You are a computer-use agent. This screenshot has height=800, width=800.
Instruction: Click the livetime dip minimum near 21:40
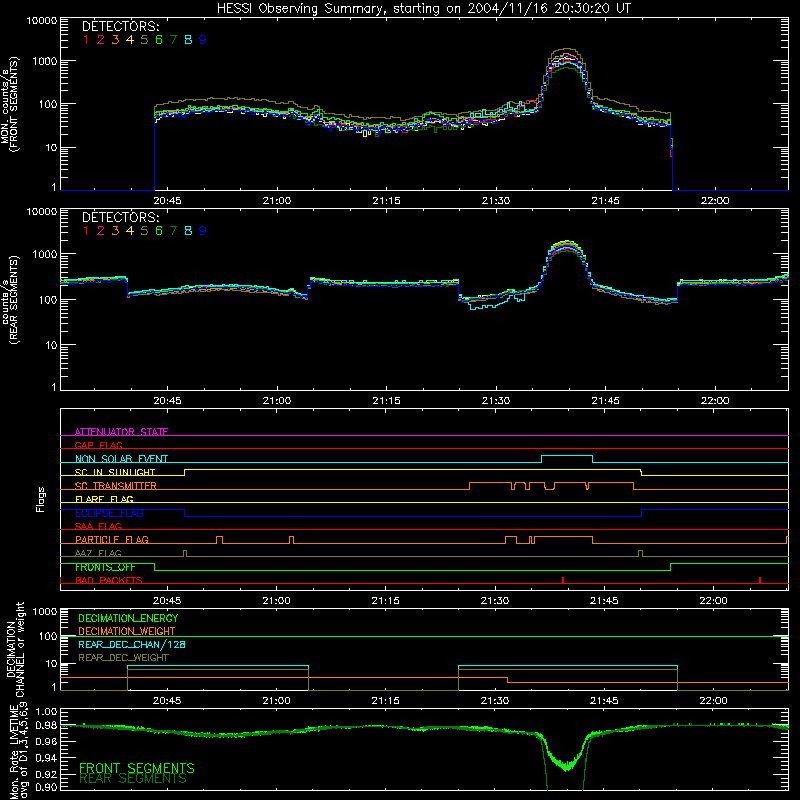566,767
